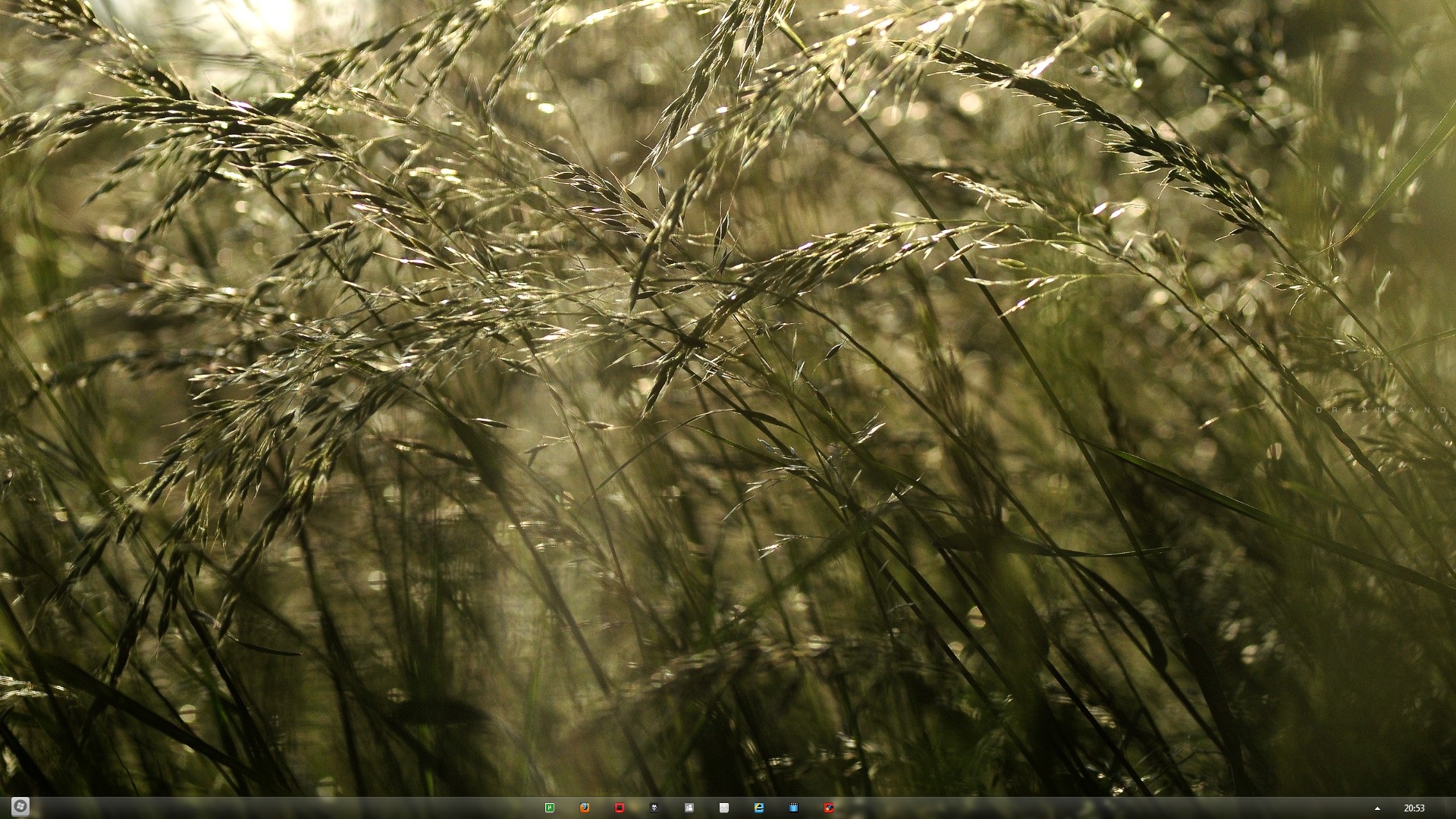This screenshot has width=1456, height=819.
Task: Open Firefox from the taskbar
Action: tap(585, 808)
